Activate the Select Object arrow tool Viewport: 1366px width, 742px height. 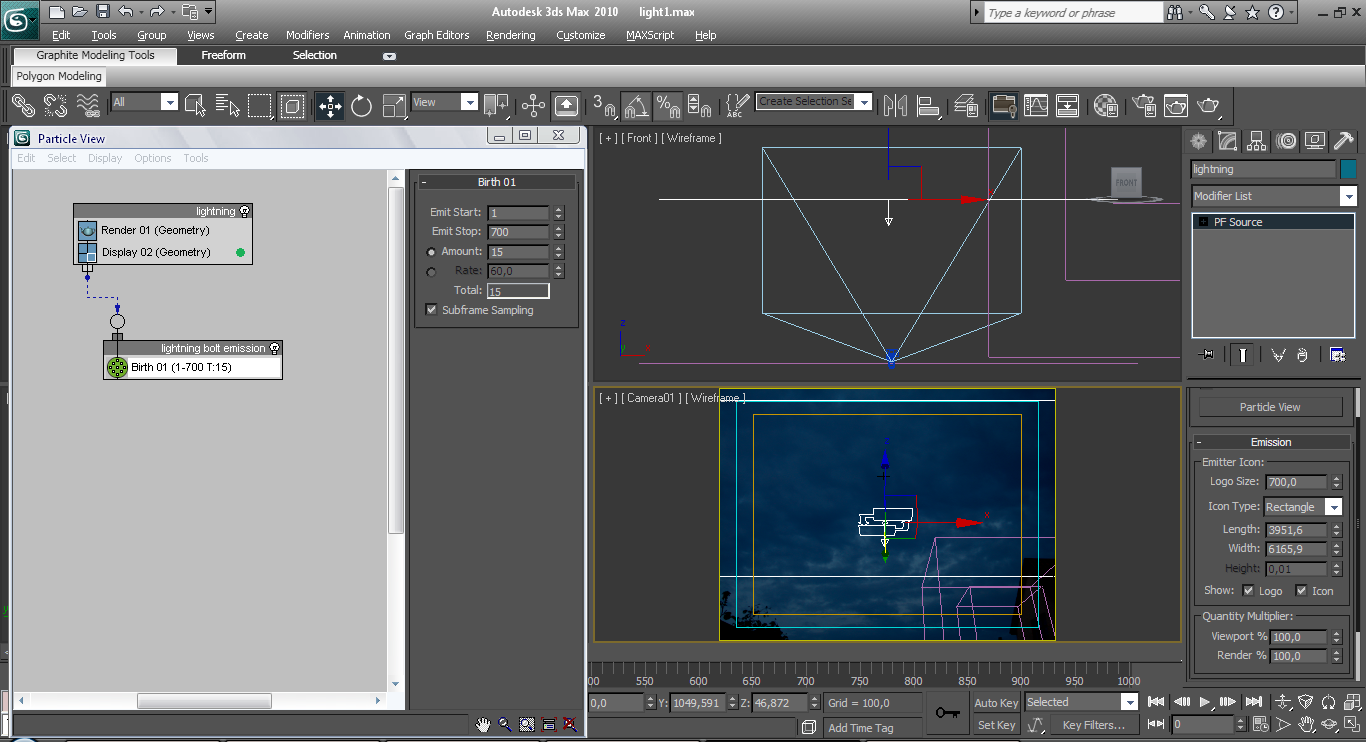click(x=196, y=105)
